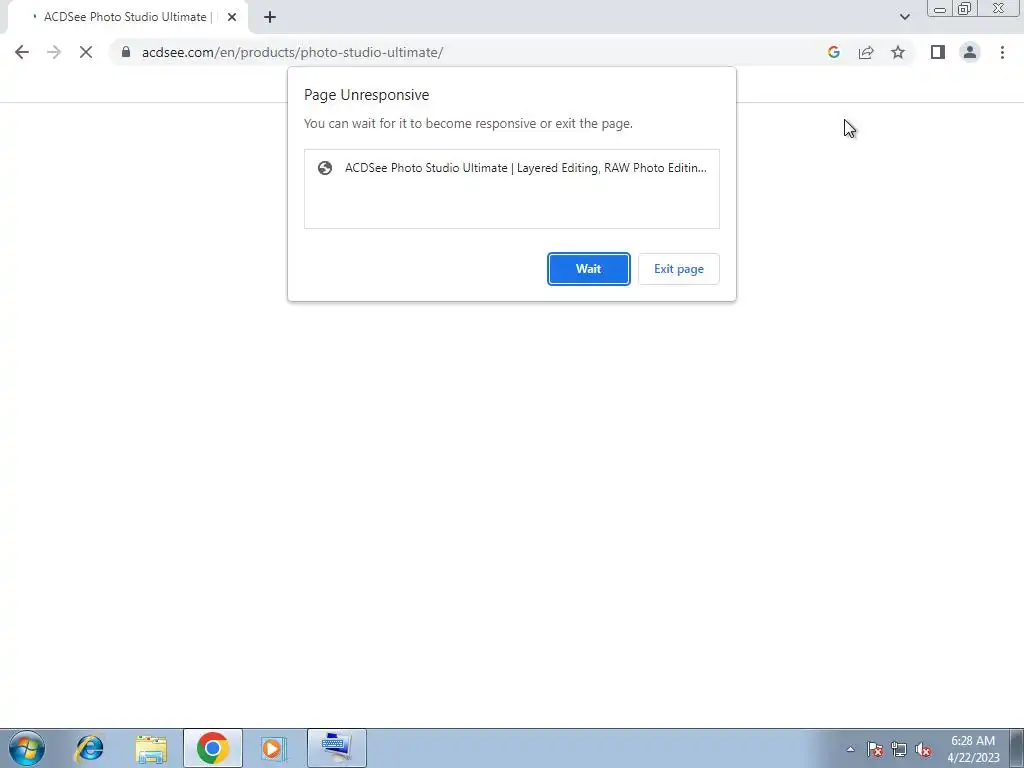This screenshot has width=1024, height=768.
Task: Select the unresponsive page entry in the list
Action: (x=512, y=168)
